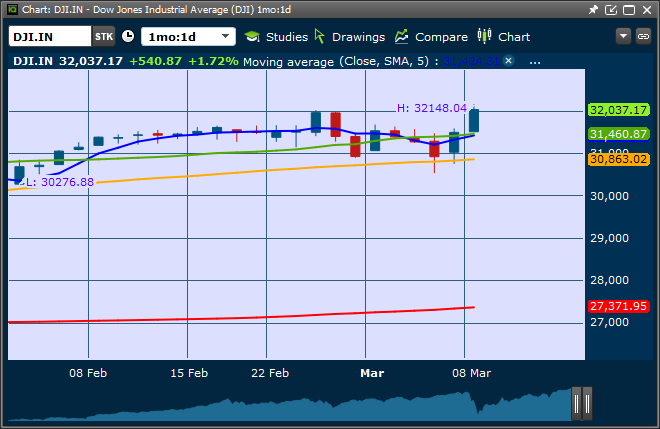Click the latest candlestick near 08 Mar
This screenshot has height=429, width=660.
tap(474, 120)
